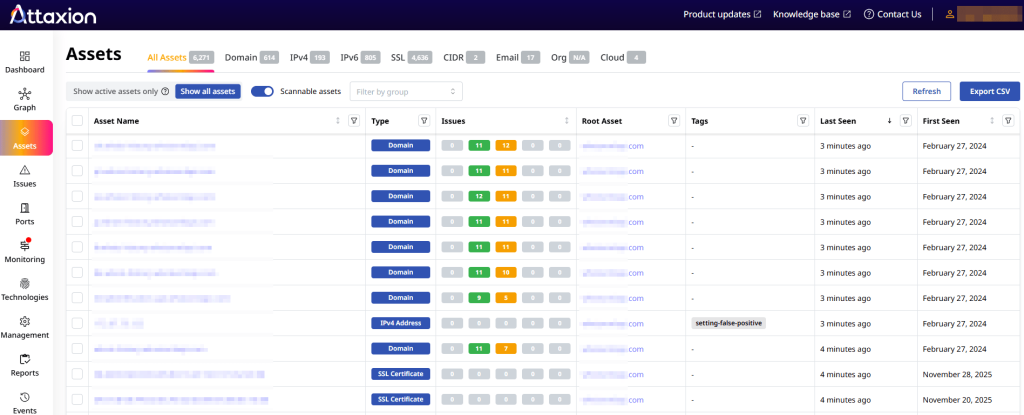Sort by Issues column arrows
1024x415 pixels.
pos(566,121)
